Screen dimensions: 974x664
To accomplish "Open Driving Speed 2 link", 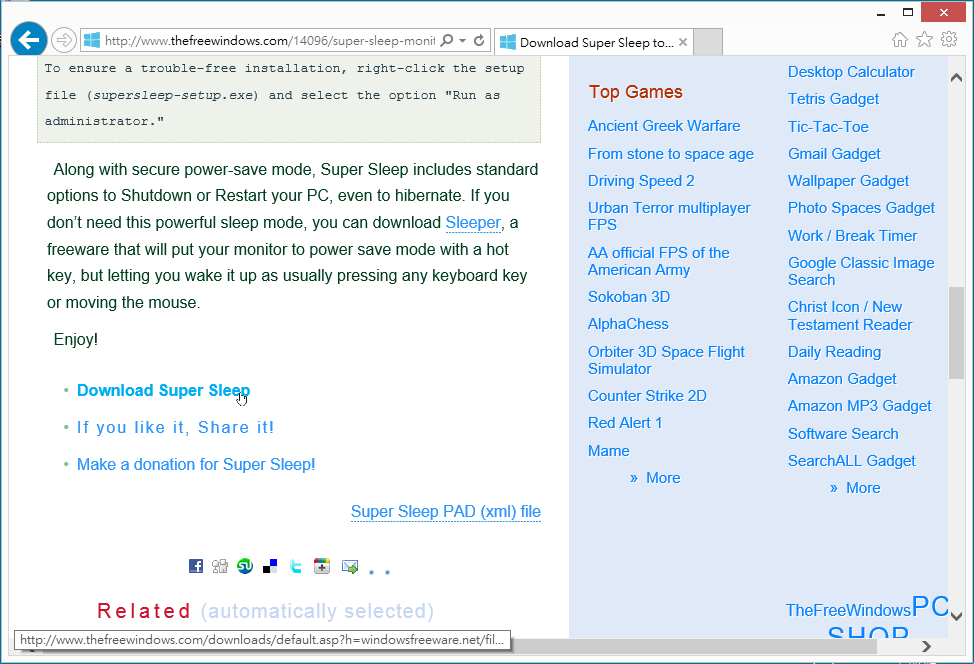I will (x=641, y=181).
